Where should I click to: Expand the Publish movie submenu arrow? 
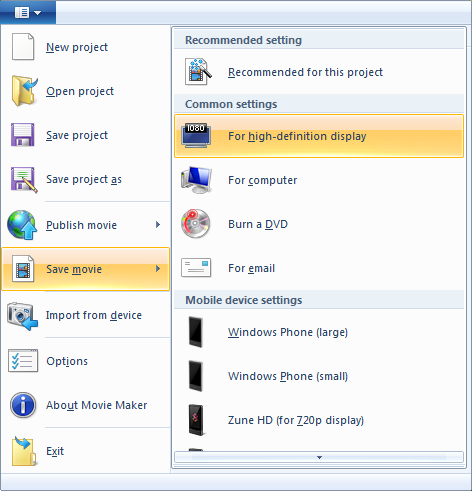158,225
